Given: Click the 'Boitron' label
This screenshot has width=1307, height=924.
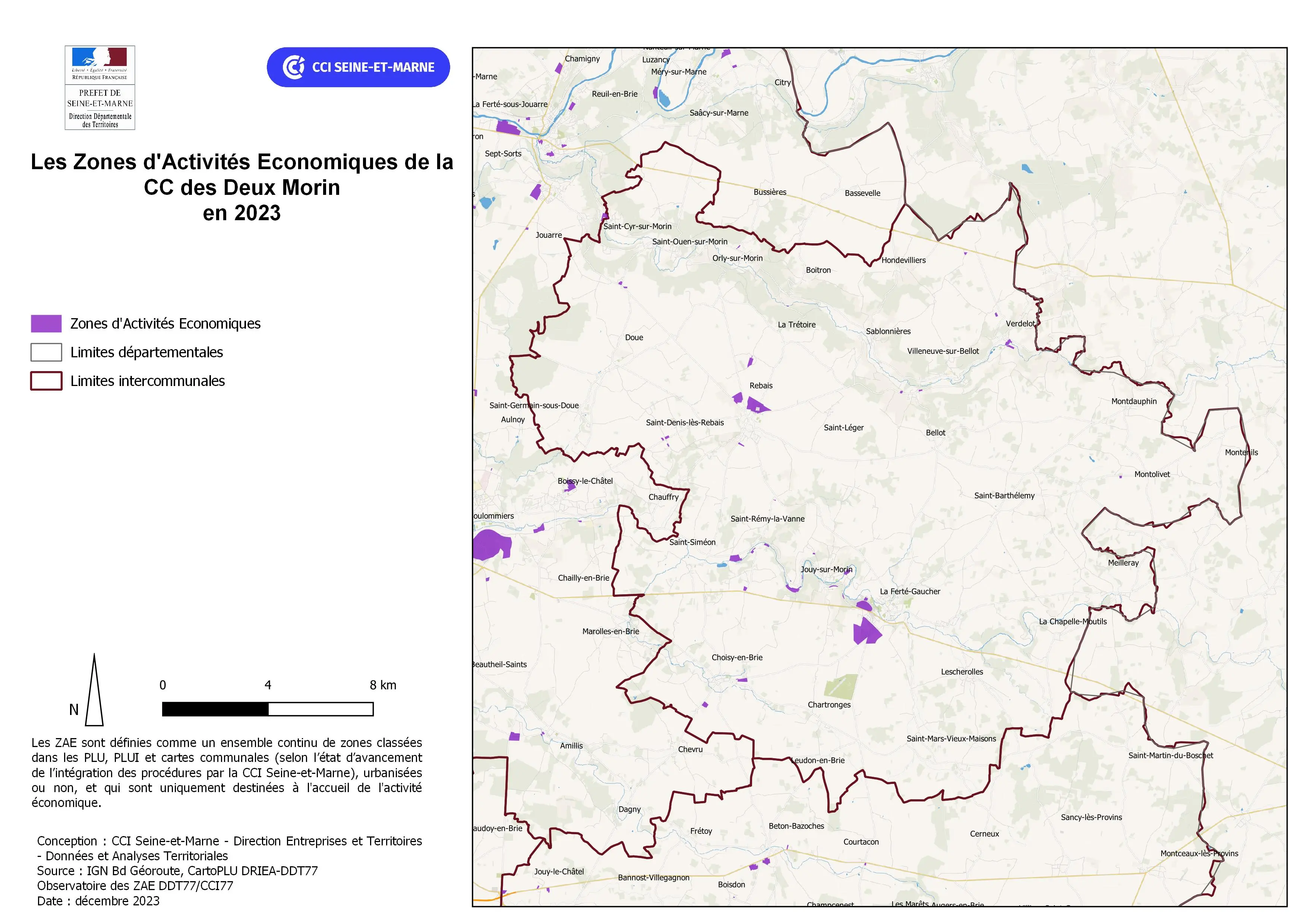Looking at the screenshot, I should pyautogui.click(x=818, y=270).
